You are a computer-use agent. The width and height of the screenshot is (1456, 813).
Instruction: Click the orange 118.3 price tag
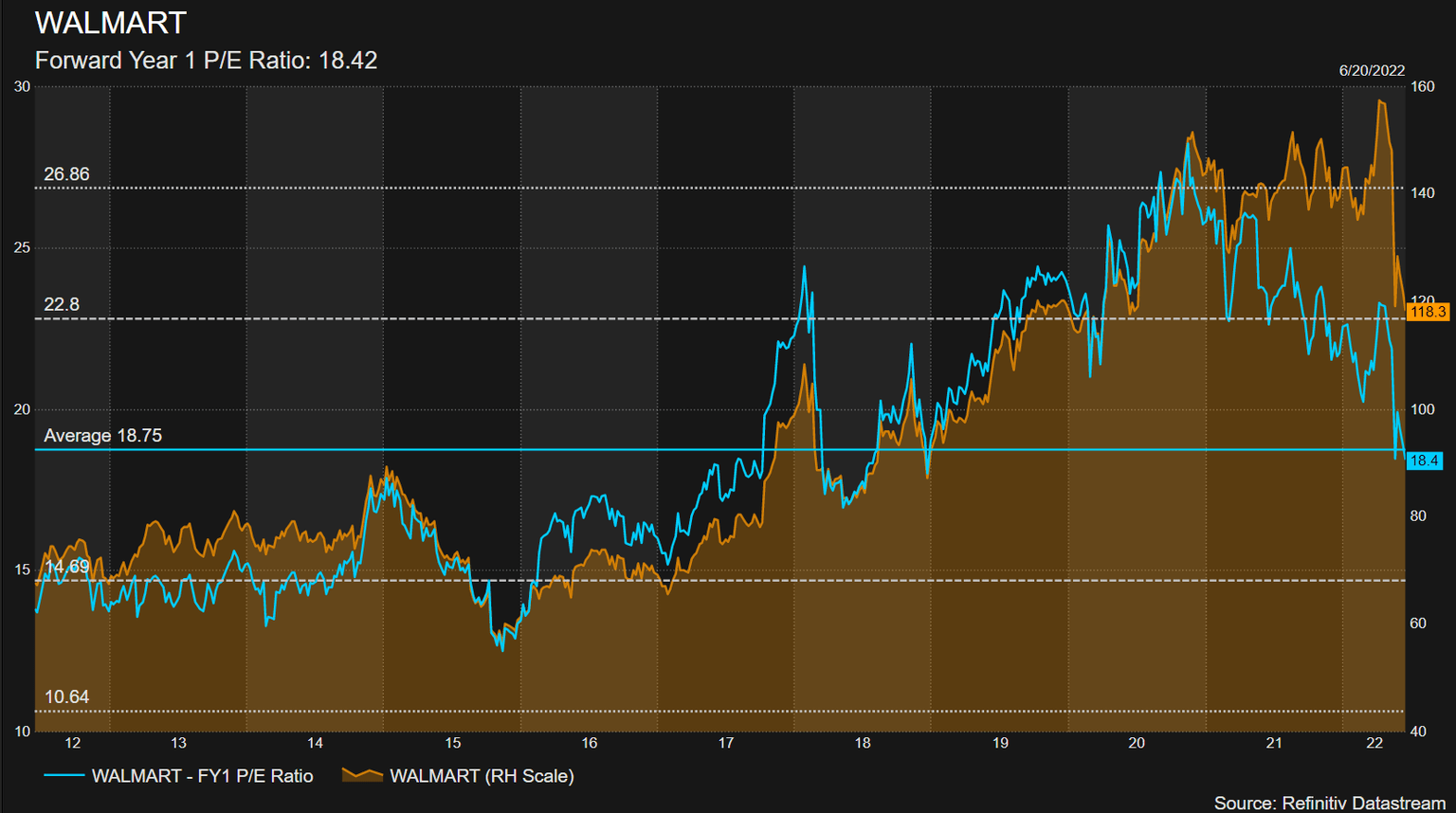tap(1428, 312)
